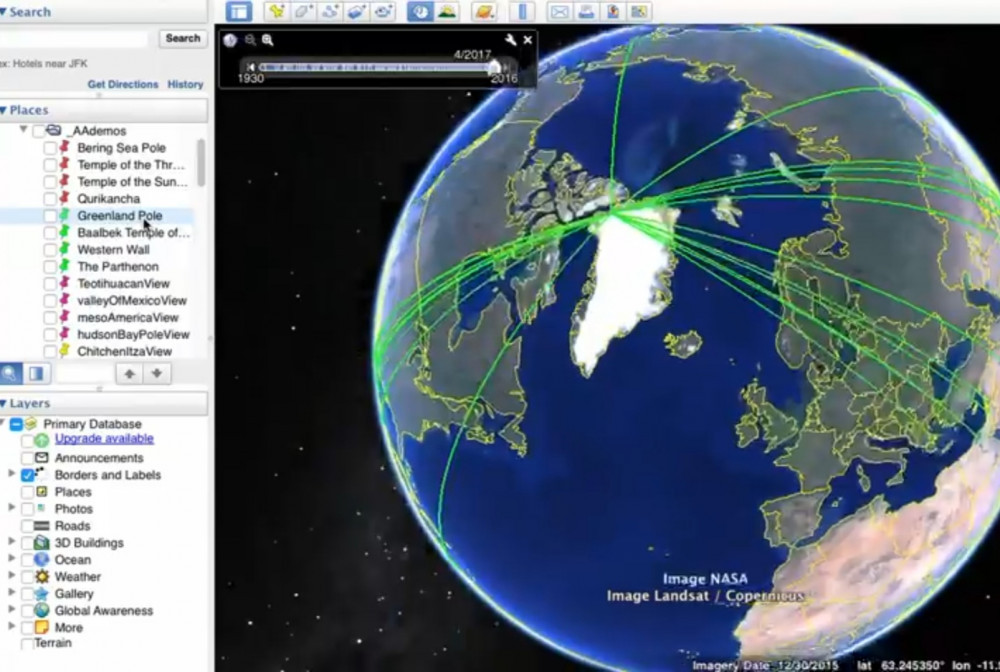1000x672 pixels.
Task: Enable the Roads layer checkbox
Action: tap(27, 526)
